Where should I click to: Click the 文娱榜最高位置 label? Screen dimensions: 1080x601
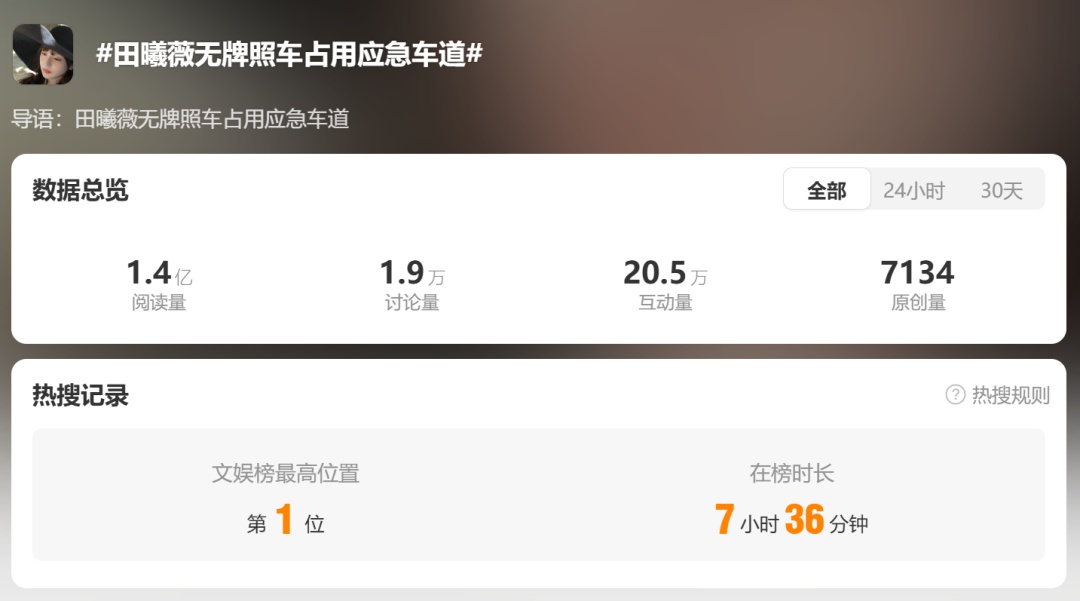click(285, 473)
